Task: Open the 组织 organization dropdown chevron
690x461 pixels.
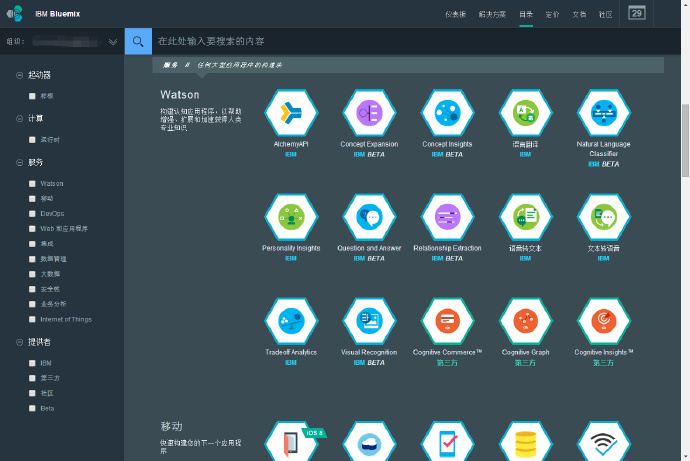Action: point(113,42)
